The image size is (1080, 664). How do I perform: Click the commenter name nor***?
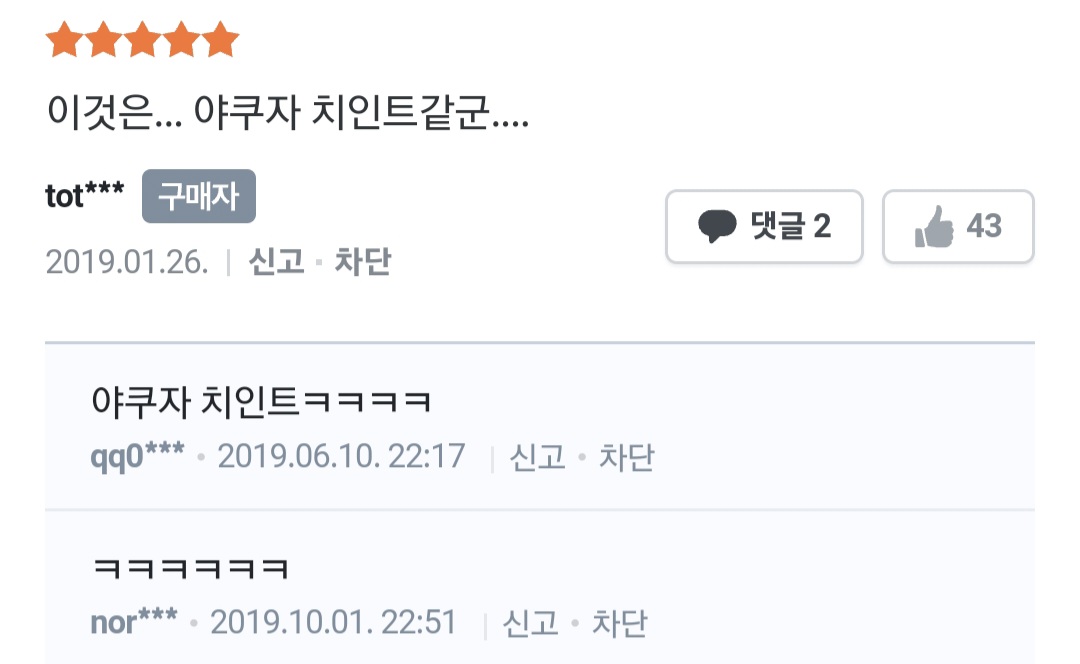pos(134,622)
